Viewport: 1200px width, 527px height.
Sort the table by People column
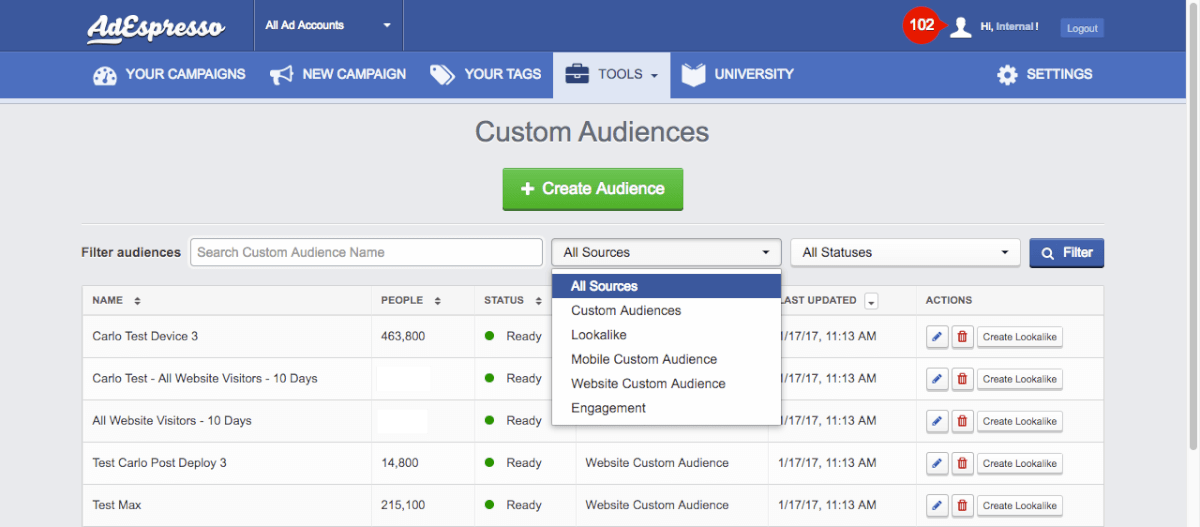click(438, 301)
